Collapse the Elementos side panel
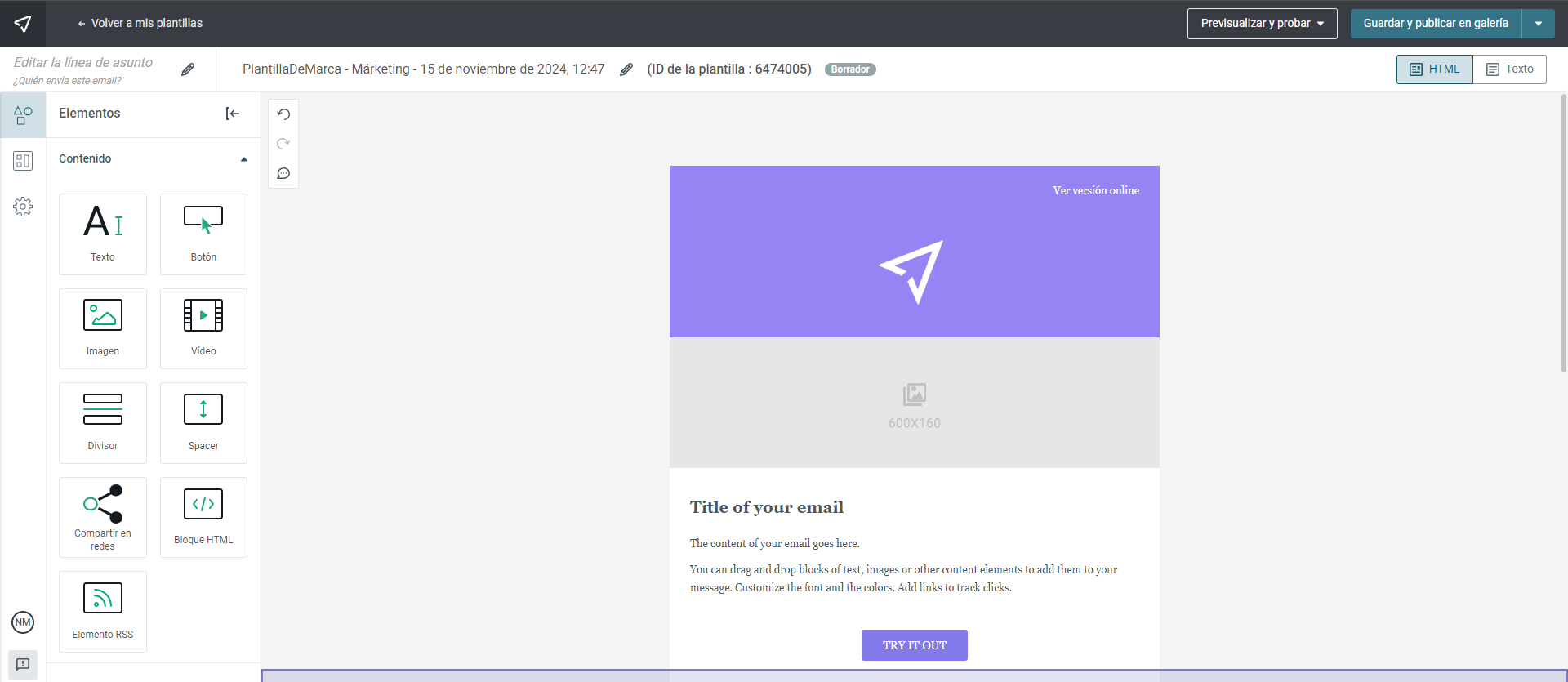 point(233,114)
